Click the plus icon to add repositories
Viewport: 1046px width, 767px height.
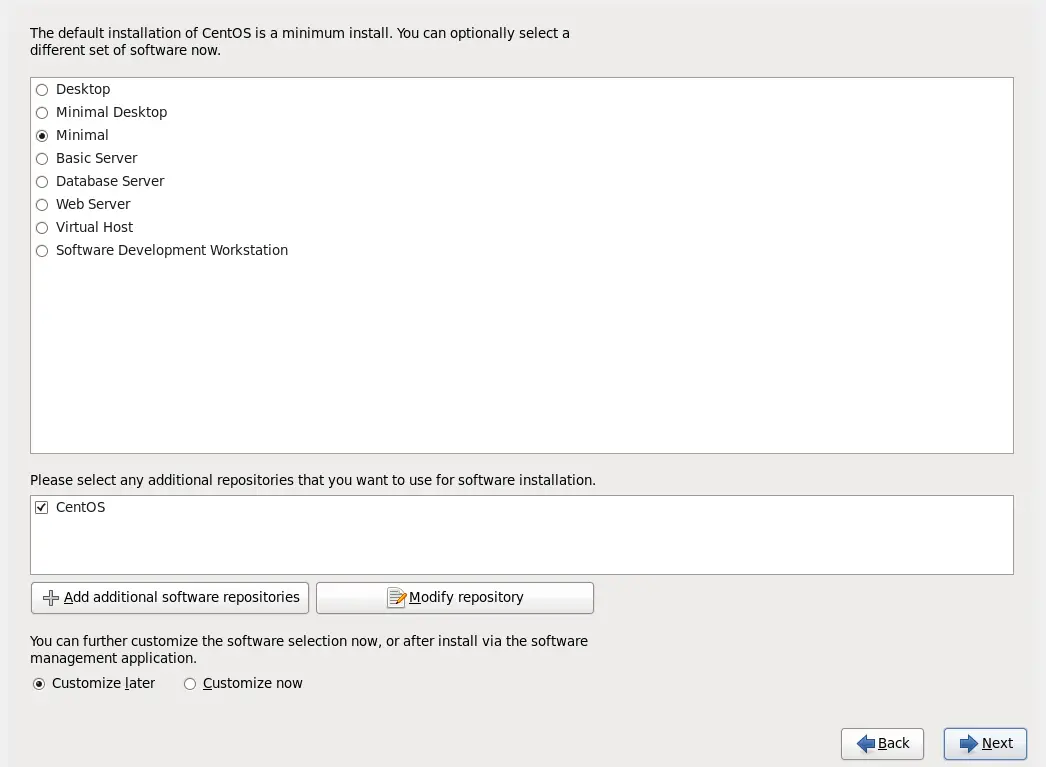click(51, 598)
